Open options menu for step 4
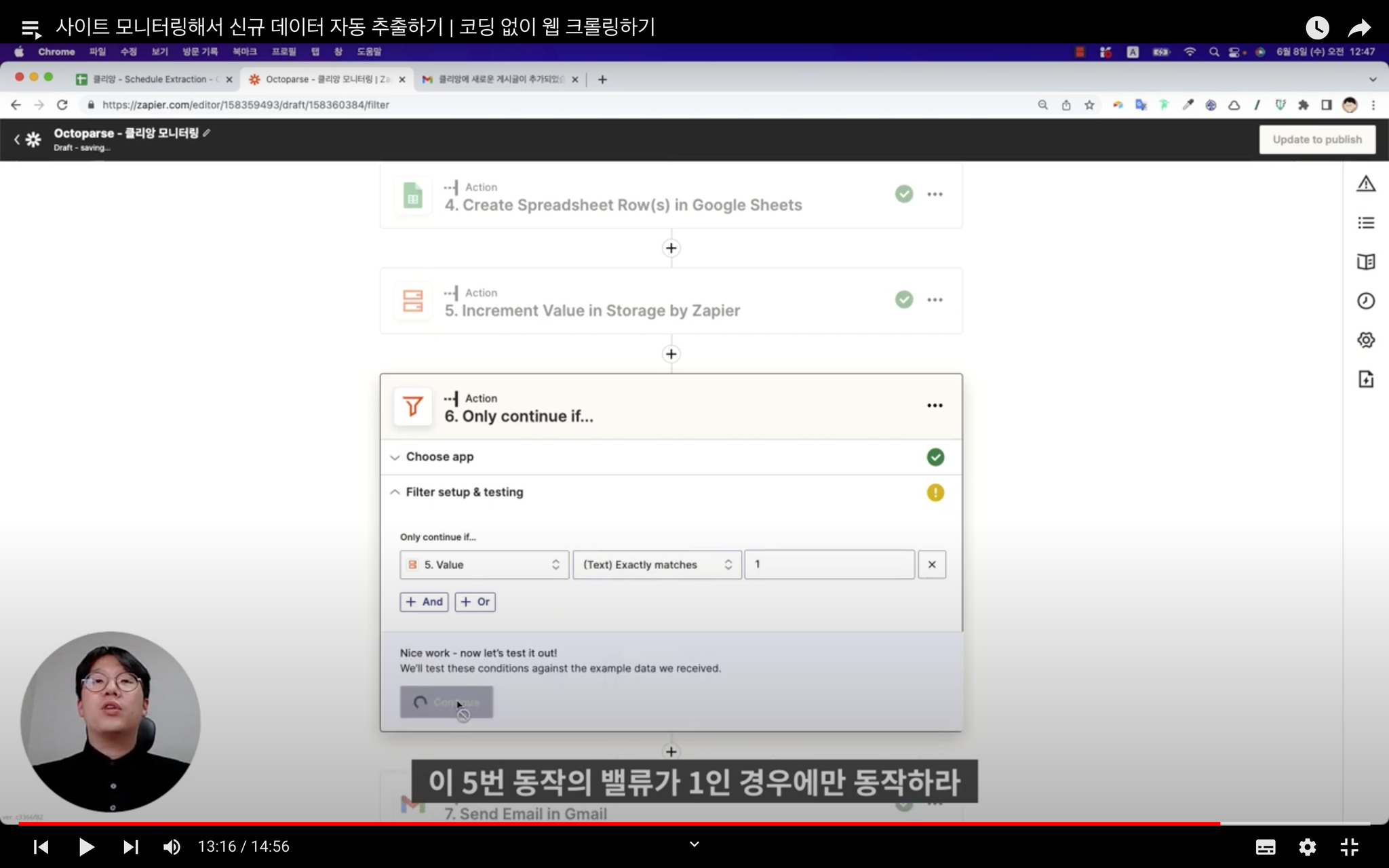Screen dimensions: 1389x868 (935, 194)
